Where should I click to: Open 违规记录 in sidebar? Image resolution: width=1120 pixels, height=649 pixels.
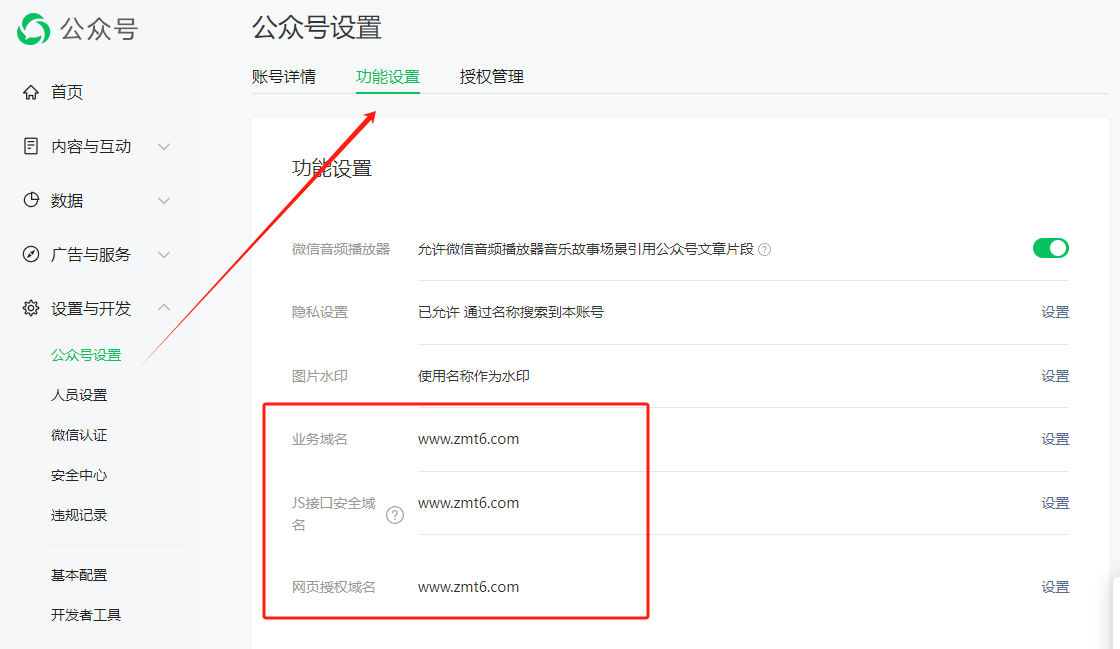pyautogui.click(x=79, y=515)
